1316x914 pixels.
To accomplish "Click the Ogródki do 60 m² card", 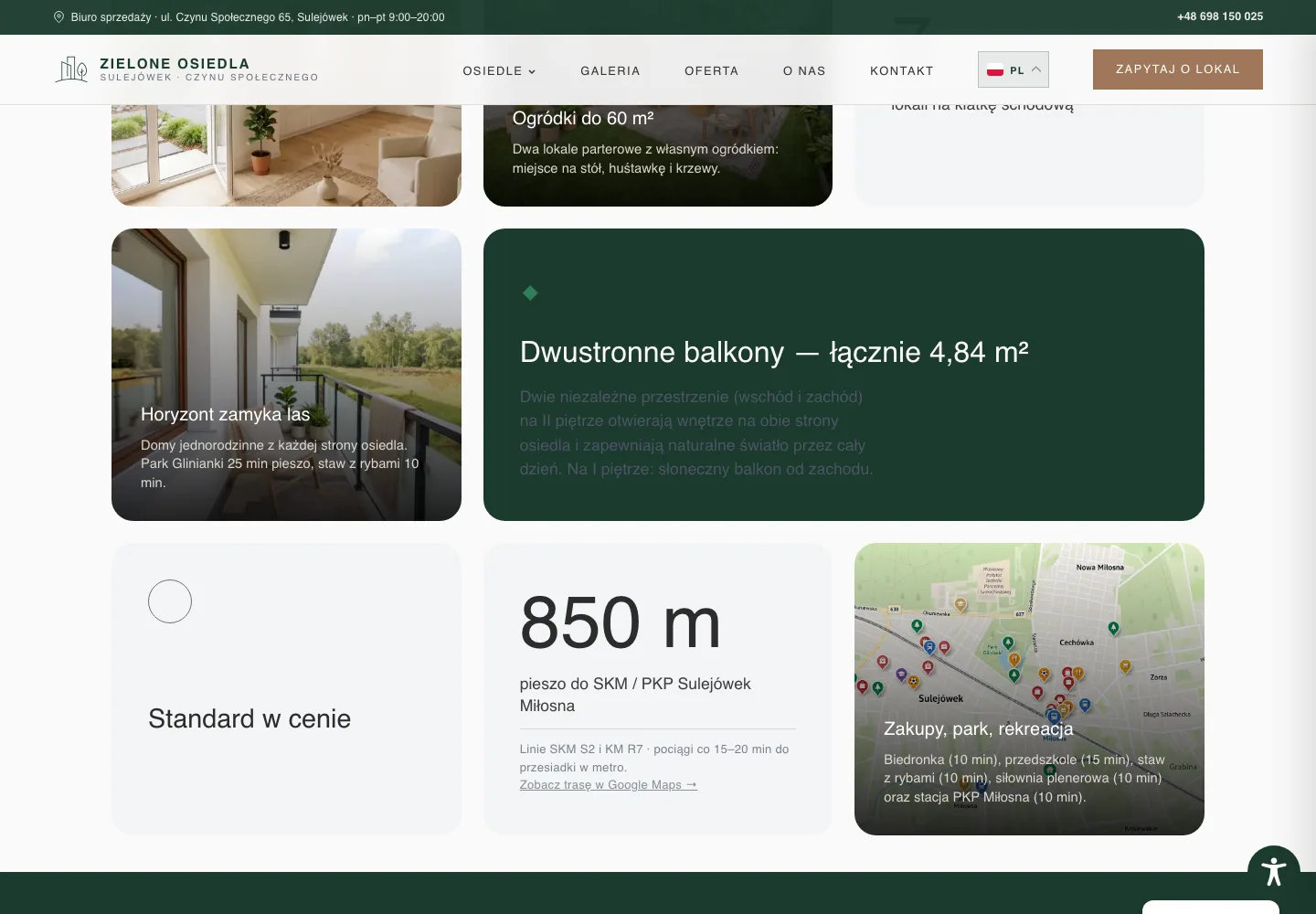I will coord(658,155).
